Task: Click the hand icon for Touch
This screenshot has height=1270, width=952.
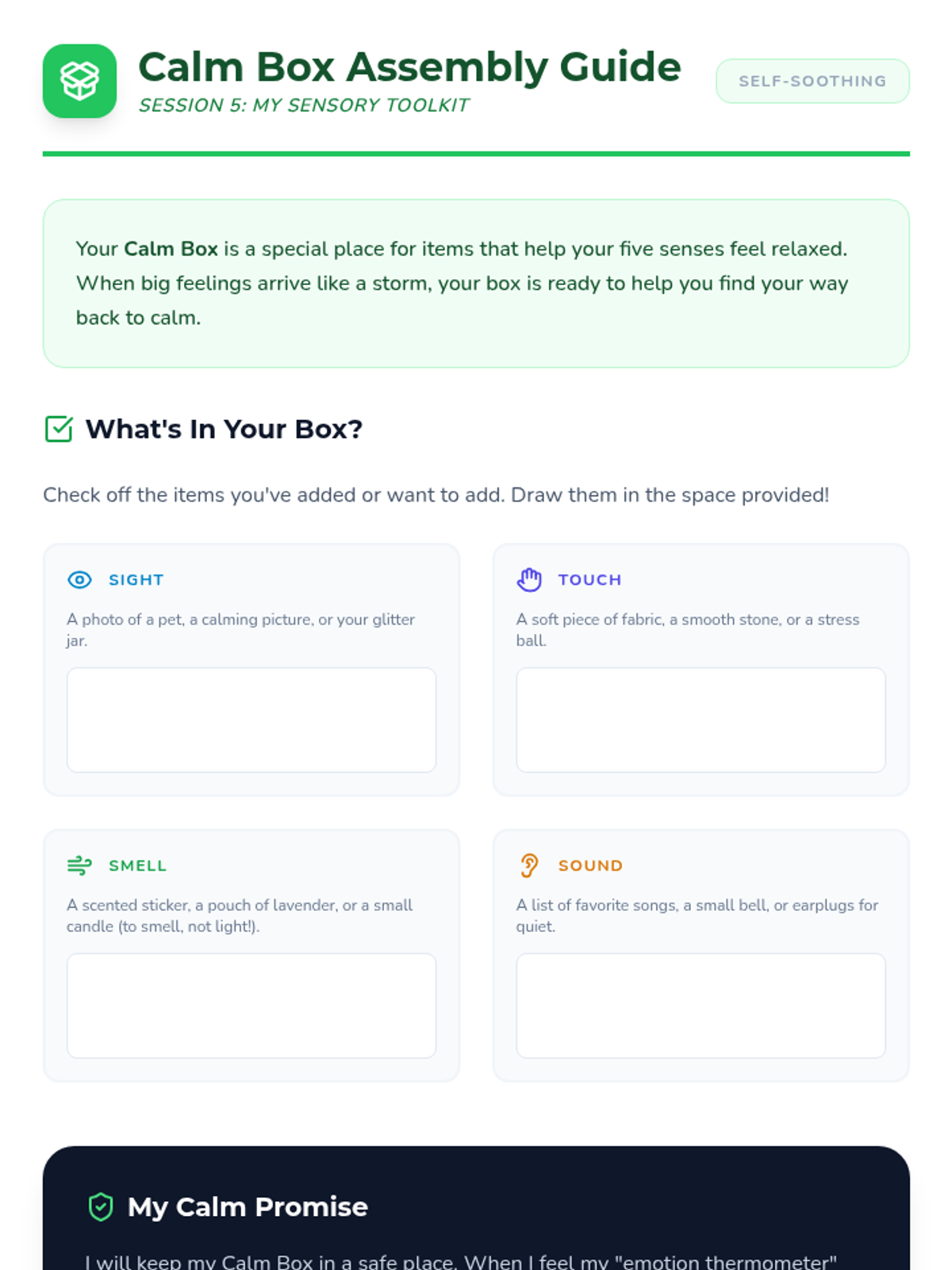Action: click(529, 580)
